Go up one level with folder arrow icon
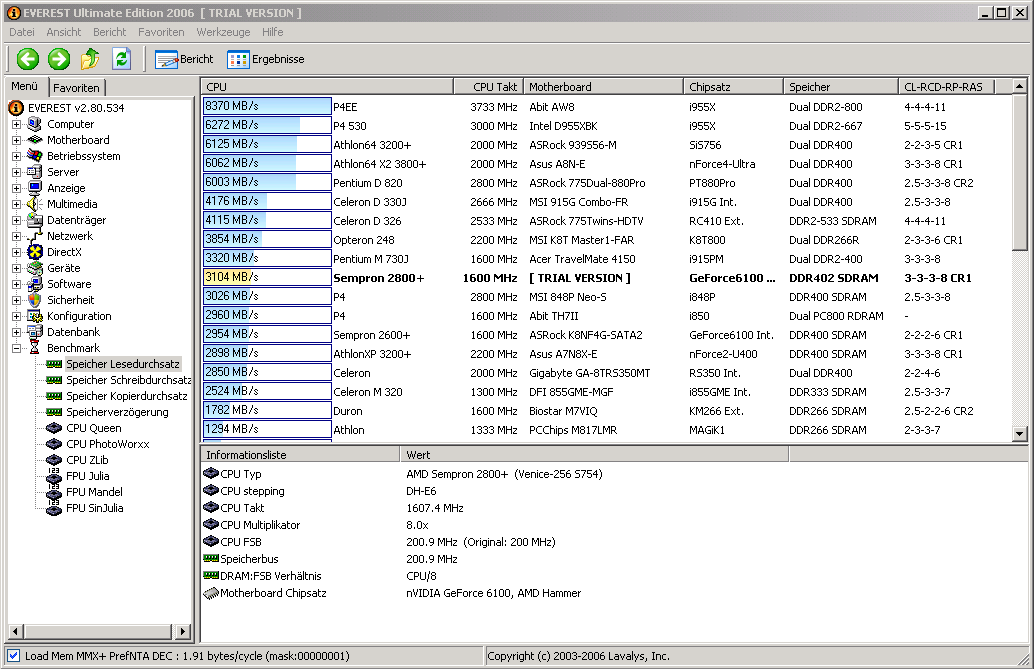The image size is (1034, 669). pyautogui.click(x=90, y=59)
